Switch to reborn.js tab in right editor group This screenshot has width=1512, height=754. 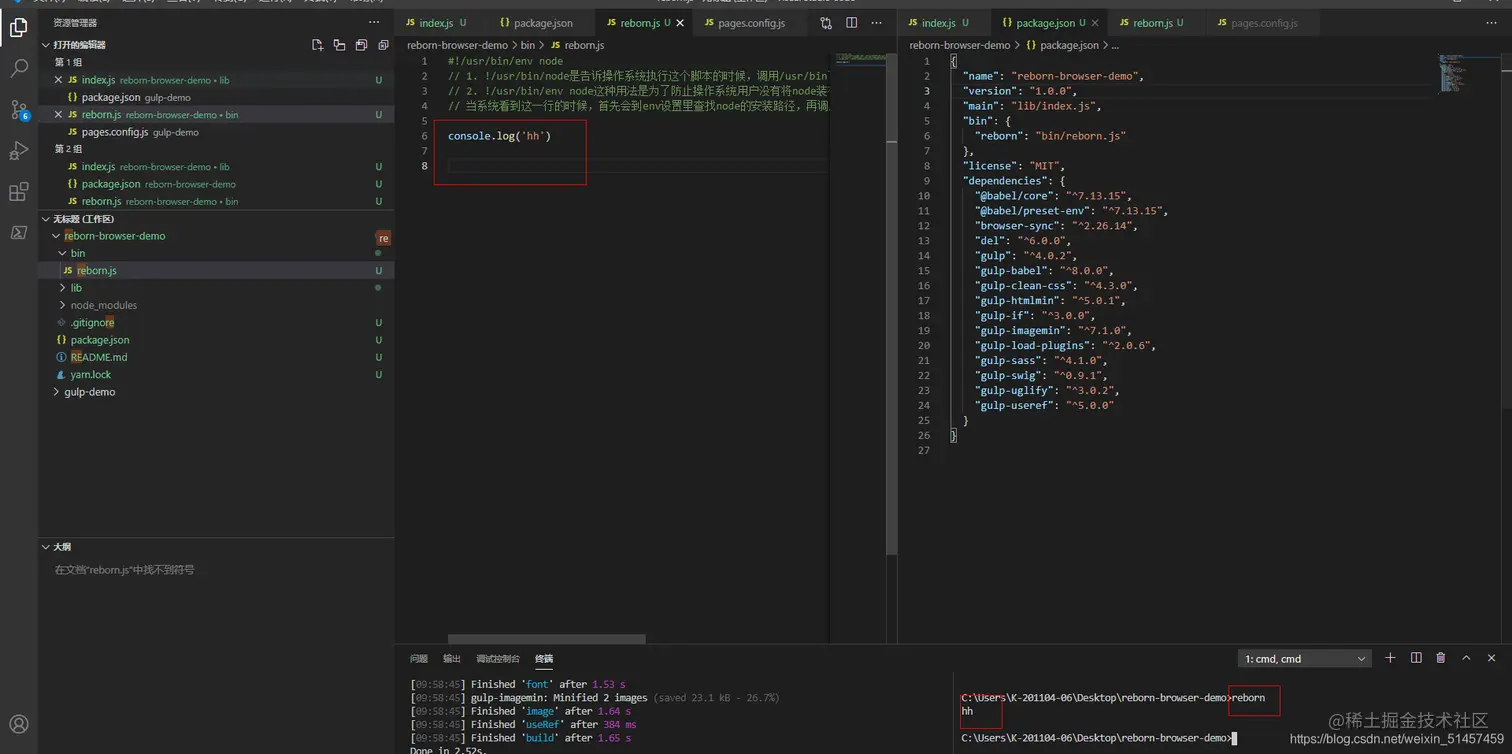point(1157,23)
